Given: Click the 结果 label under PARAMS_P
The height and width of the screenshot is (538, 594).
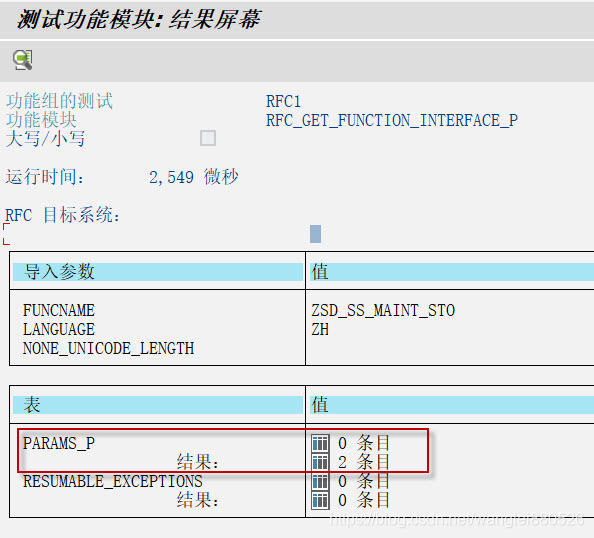Looking at the screenshot, I should point(198,463).
